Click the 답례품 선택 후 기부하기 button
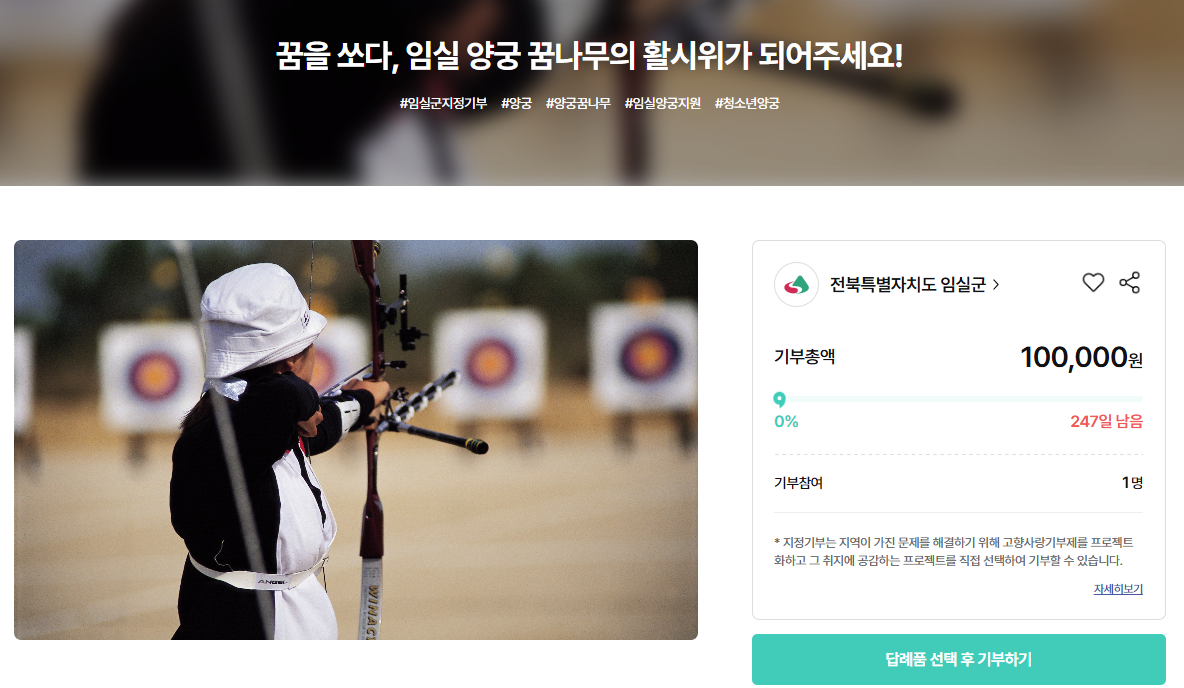 tap(958, 659)
